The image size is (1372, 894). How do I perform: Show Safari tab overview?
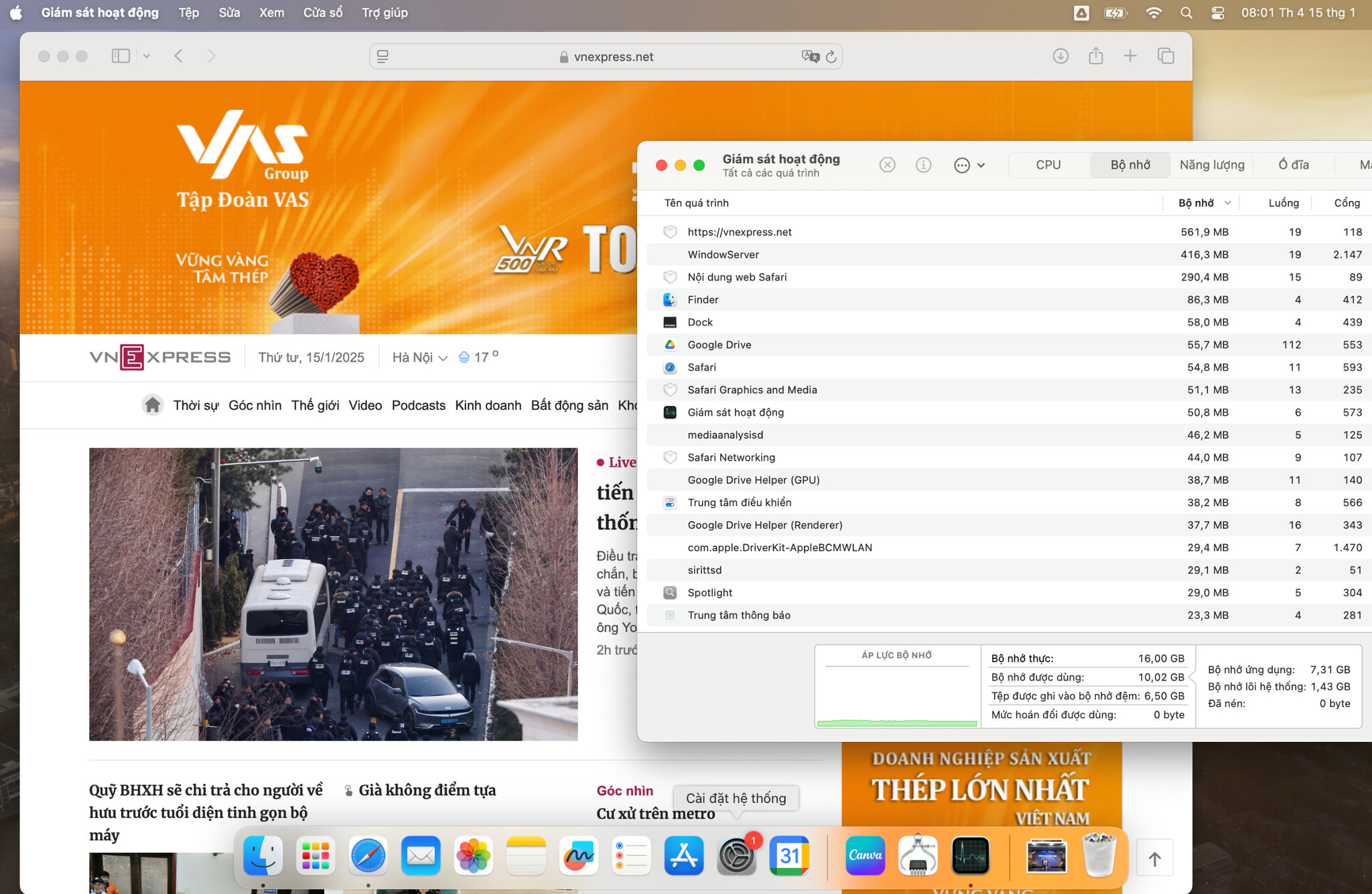(x=1166, y=56)
